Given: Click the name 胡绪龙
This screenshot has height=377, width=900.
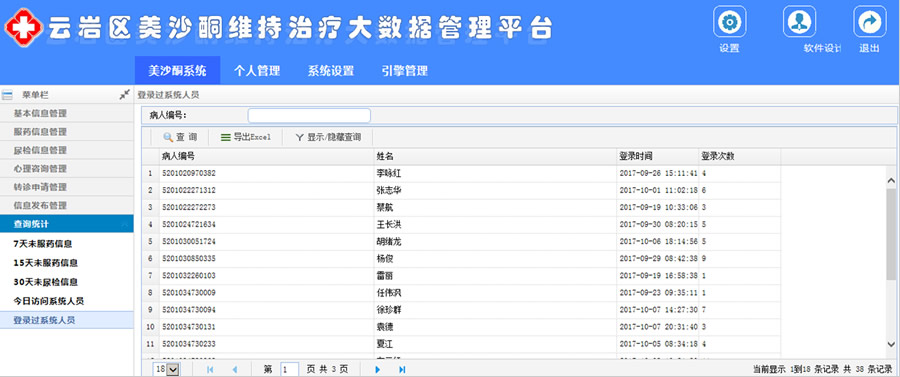Looking at the screenshot, I should tap(389, 242).
